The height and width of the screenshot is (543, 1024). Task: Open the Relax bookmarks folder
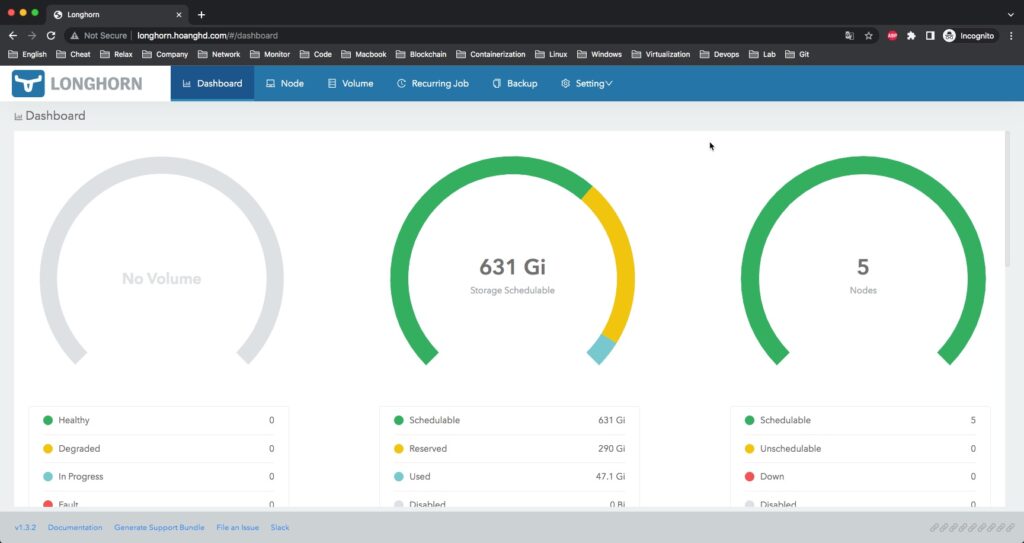point(116,54)
